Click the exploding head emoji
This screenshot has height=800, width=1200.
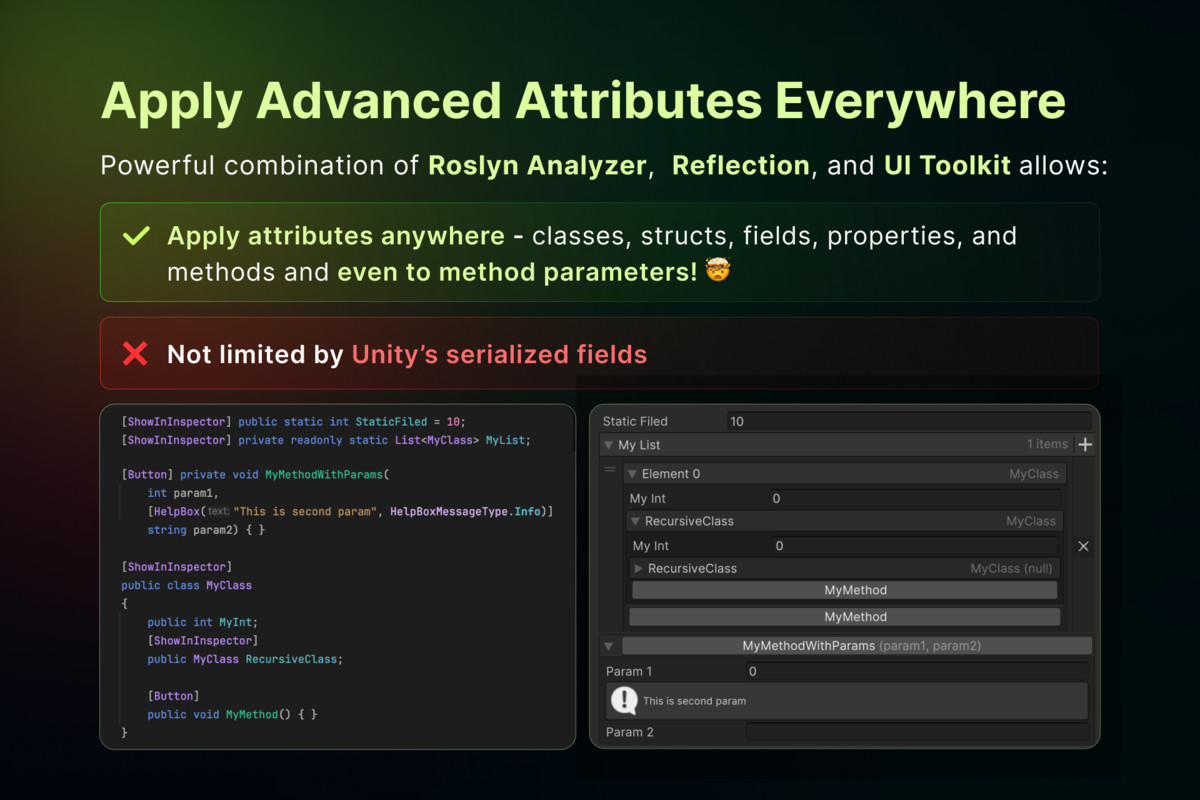[718, 271]
